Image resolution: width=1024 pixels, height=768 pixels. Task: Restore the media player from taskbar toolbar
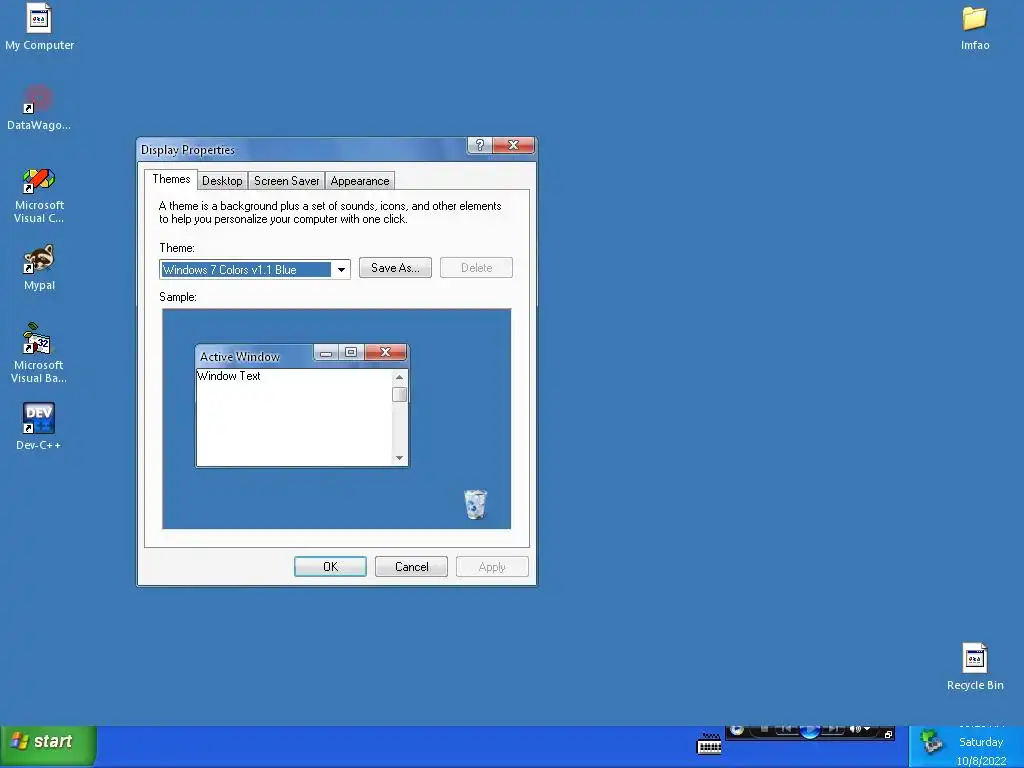(x=888, y=735)
